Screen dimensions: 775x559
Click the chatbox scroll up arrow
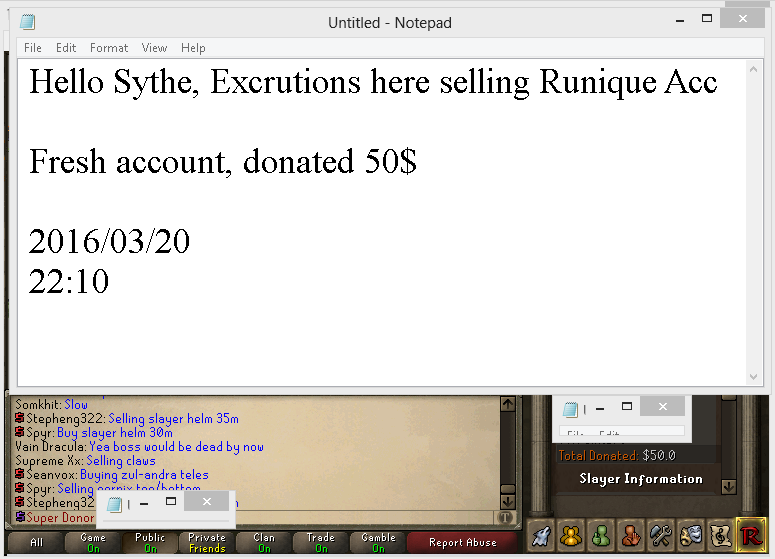(508, 404)
